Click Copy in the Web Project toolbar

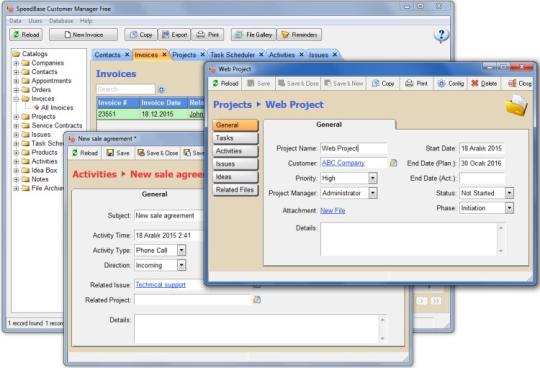(383, 83)
